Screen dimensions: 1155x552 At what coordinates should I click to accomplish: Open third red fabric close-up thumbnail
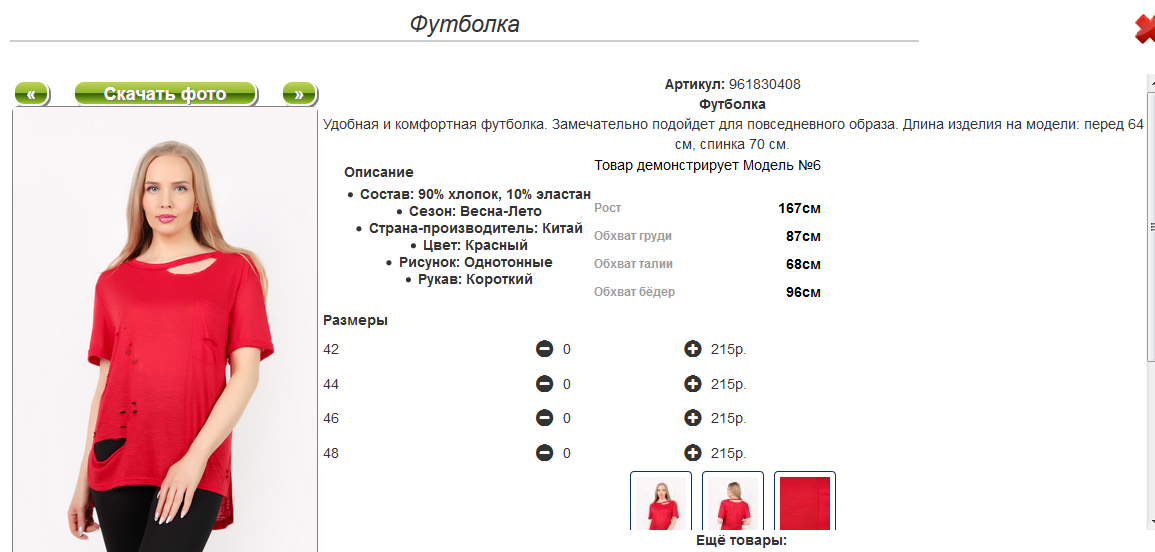point(805,501)
